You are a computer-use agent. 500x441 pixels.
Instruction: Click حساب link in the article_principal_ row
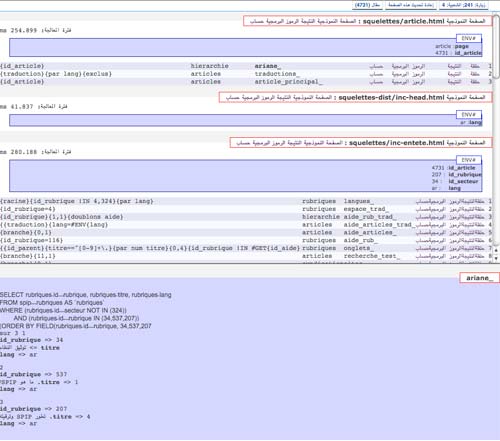376,82
